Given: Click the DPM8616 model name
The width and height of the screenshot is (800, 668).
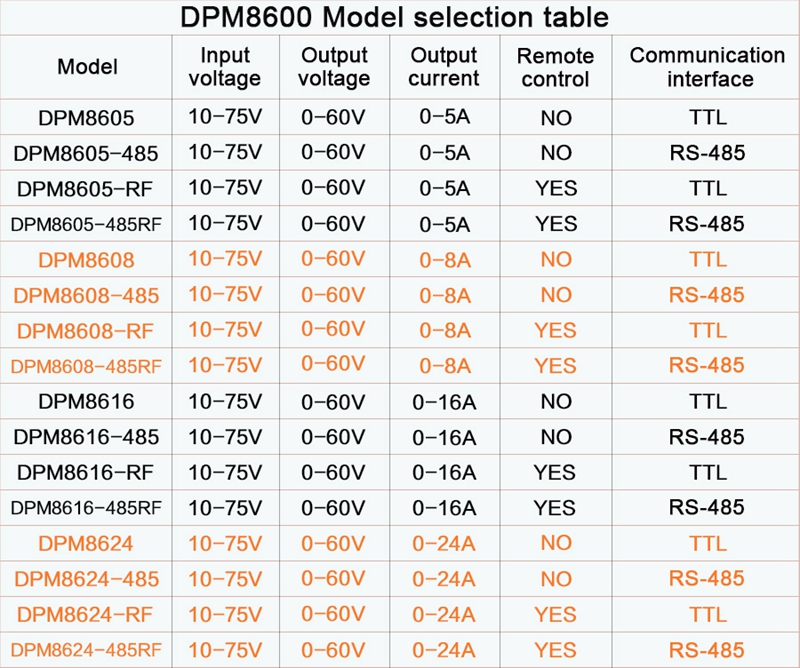Looking at the screenshot, I should tap(86, 402).
